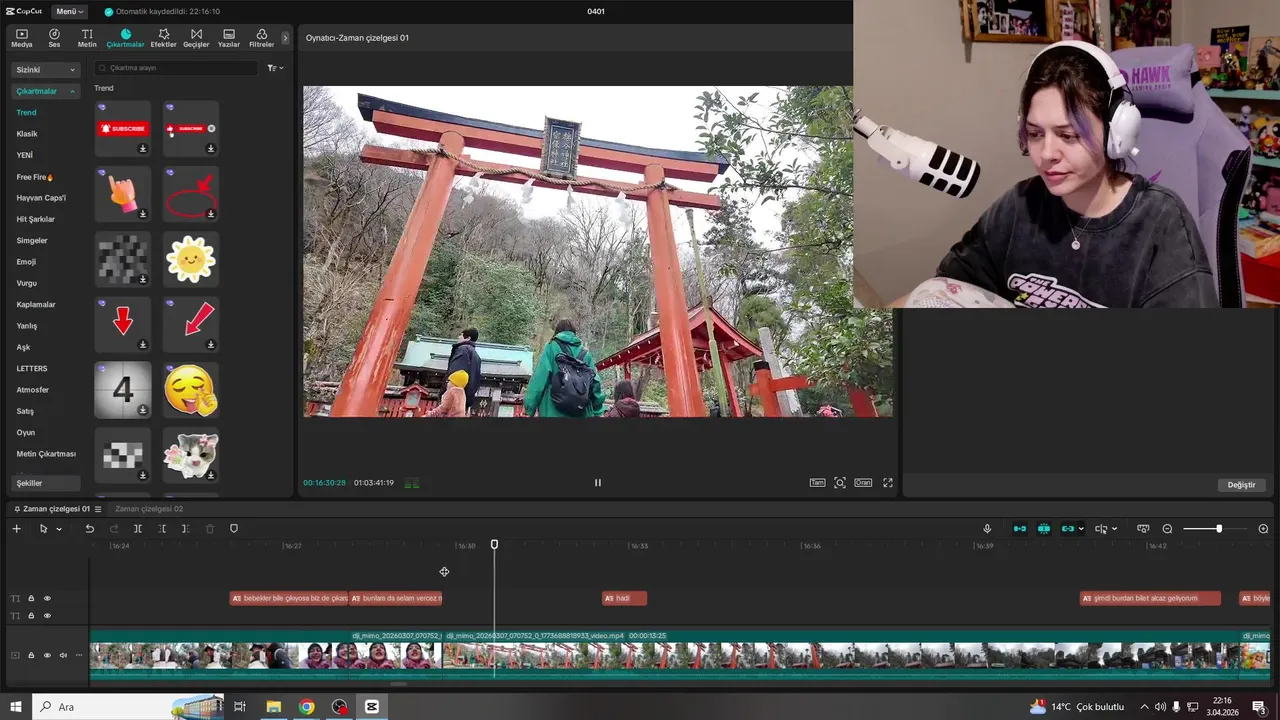Hide the main video track

pyautogui.click(x=47, y=656)
